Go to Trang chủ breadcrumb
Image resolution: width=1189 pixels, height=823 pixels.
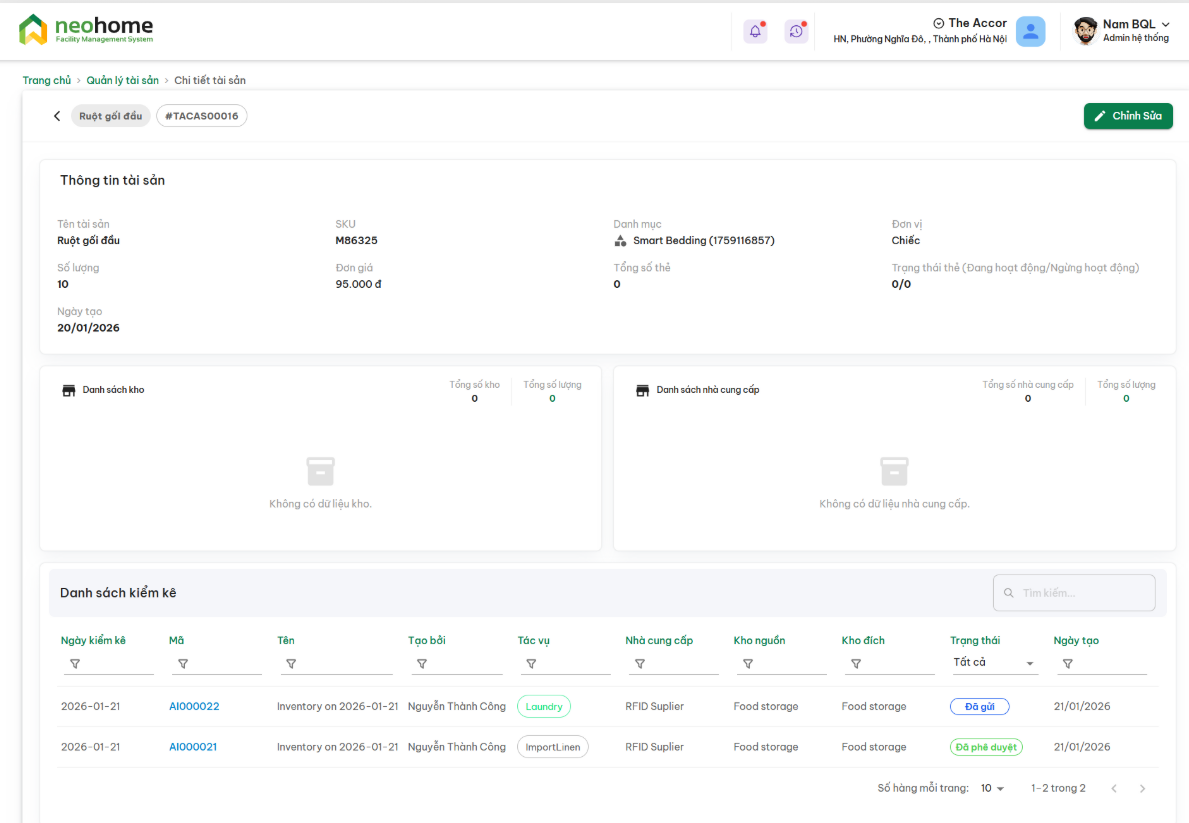pos(47,80)
